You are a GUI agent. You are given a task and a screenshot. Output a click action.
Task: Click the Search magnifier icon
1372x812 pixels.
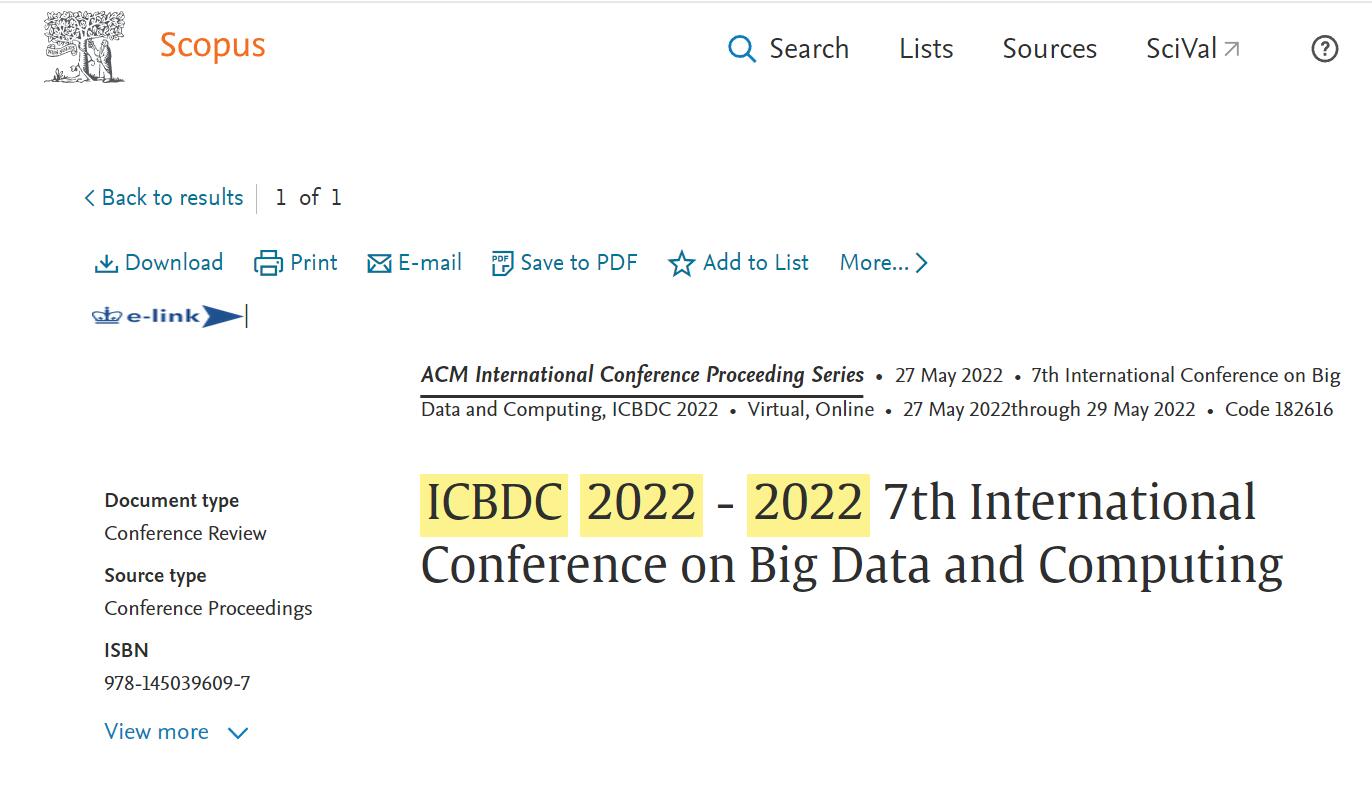click(741, 49)
